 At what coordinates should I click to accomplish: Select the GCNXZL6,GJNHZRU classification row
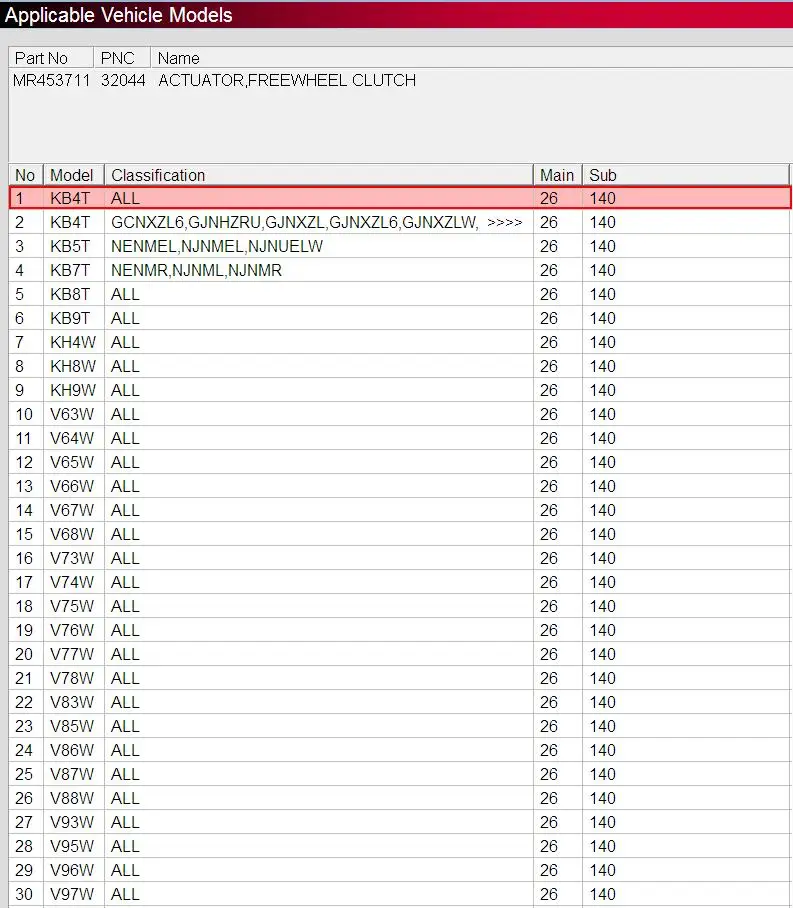(400, 222)
